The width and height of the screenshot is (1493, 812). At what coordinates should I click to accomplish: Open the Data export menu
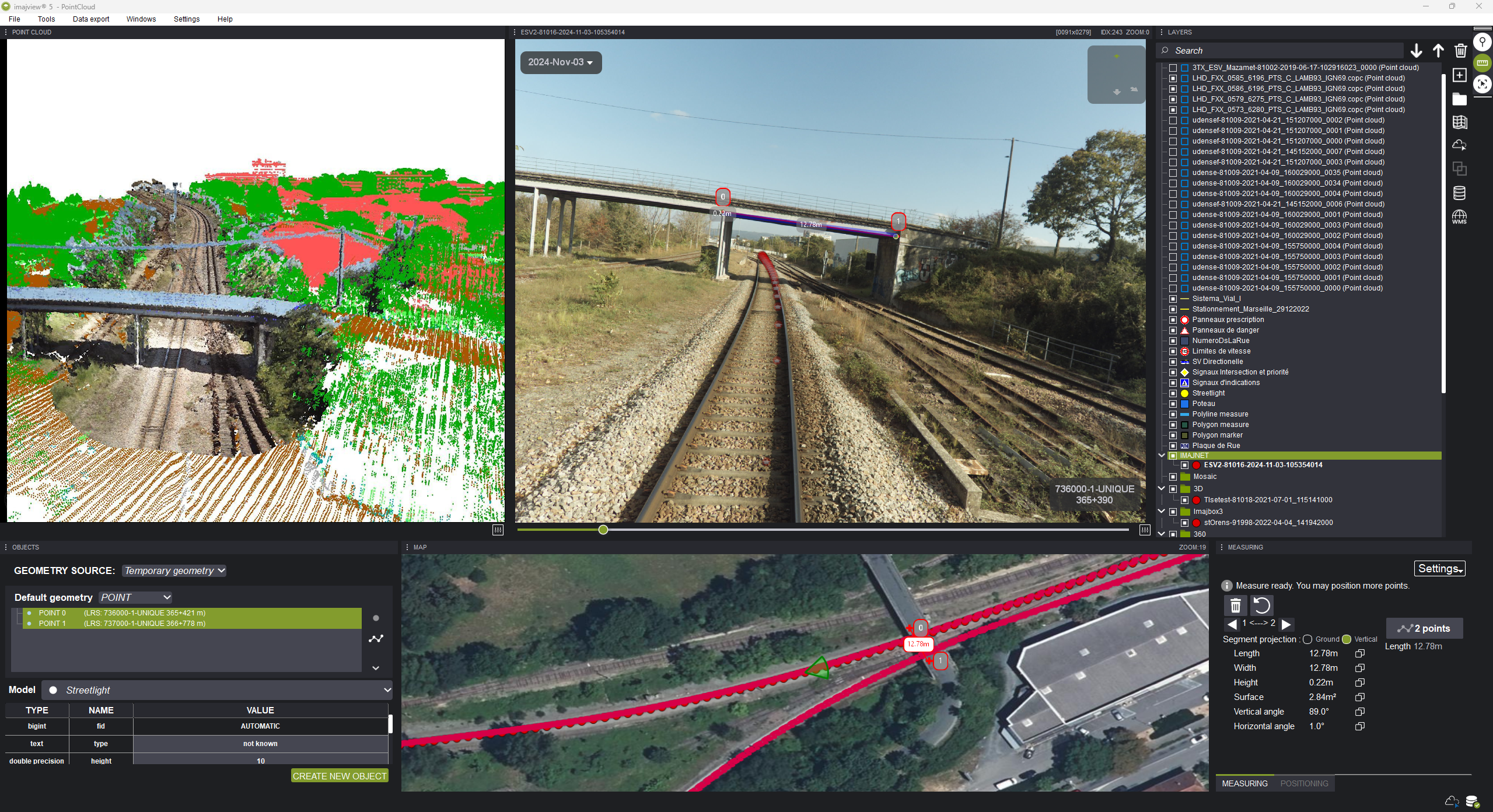pos(91,19)
